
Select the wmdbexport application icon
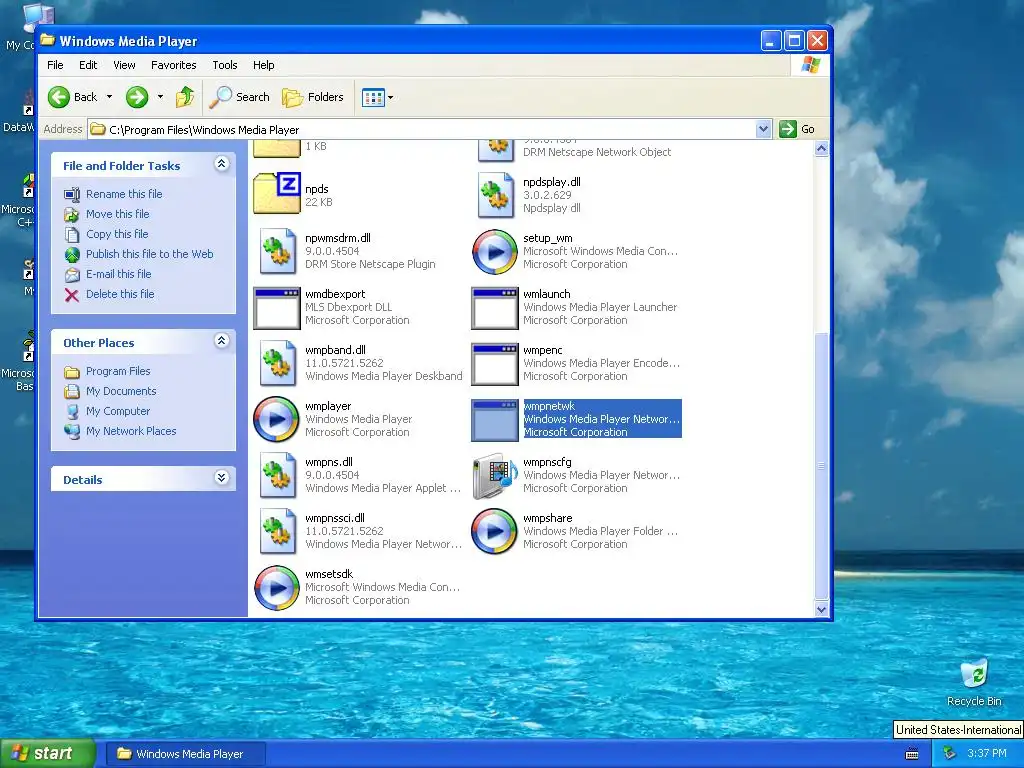coord(277,308)
